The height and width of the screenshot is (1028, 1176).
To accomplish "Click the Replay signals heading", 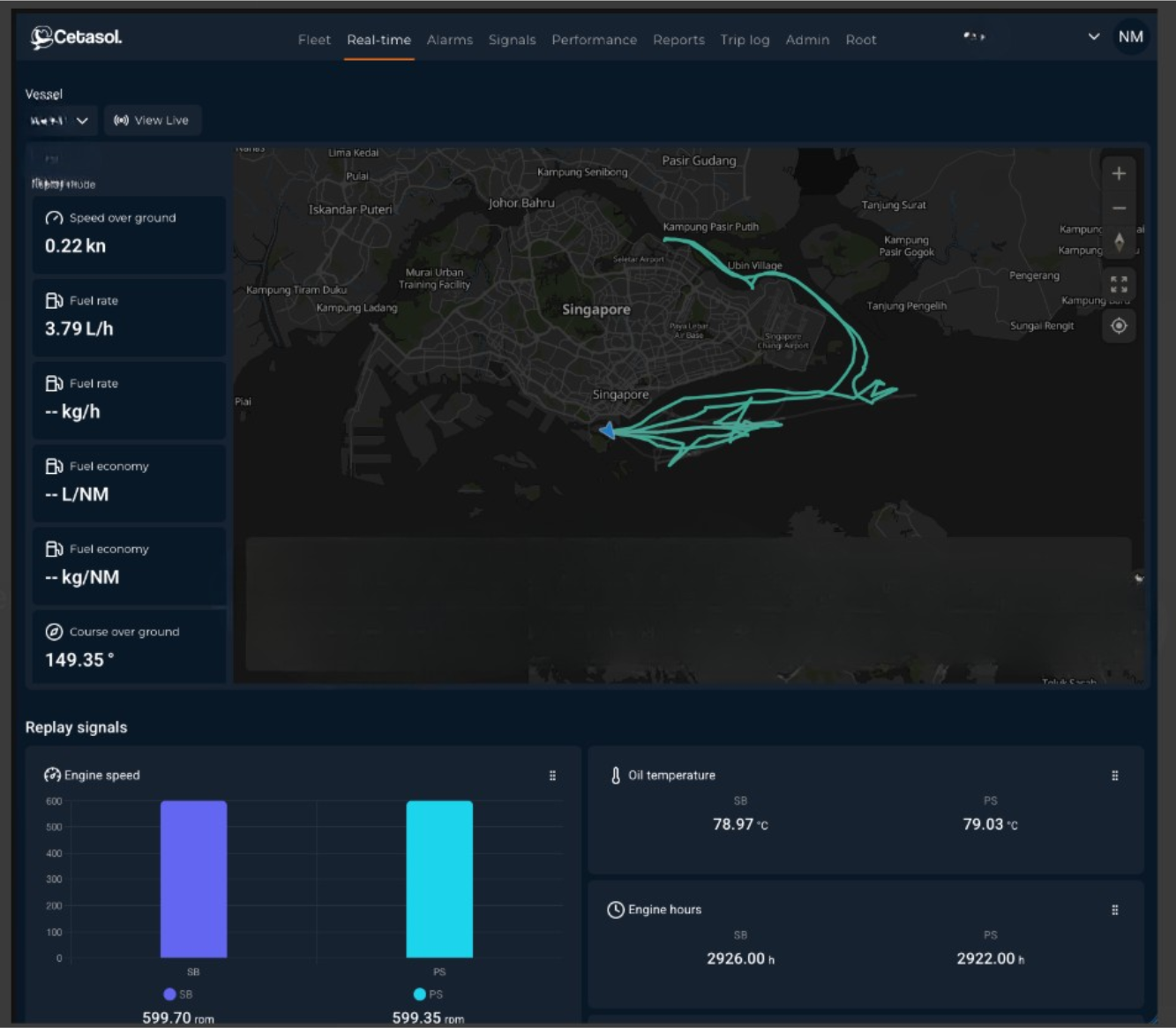I will pyautogui.click(x=76, y=728).
